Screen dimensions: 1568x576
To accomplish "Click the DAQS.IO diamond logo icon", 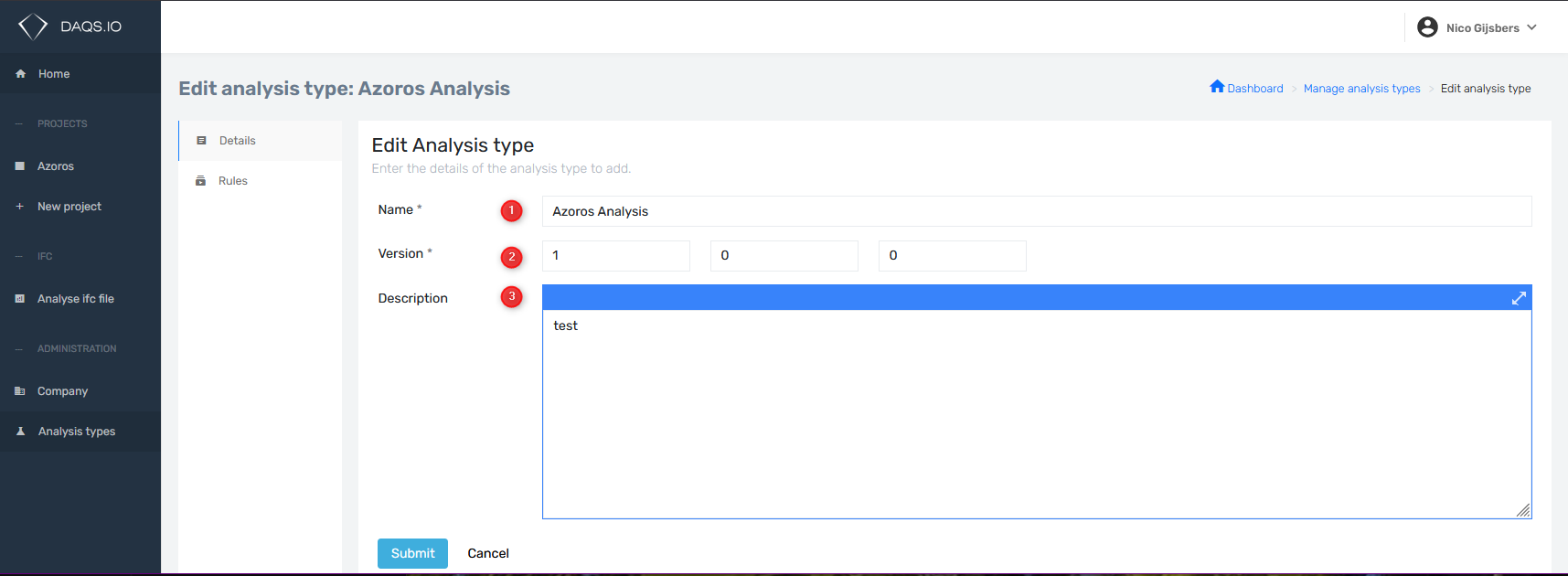I will click(33, 27).
